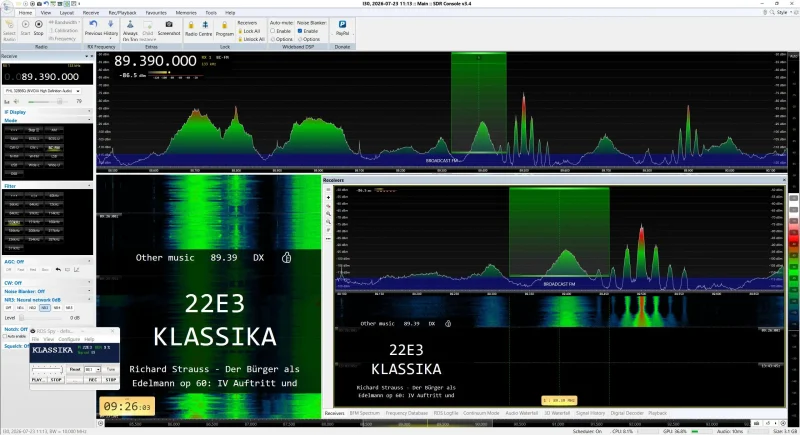The width and height of the screenshot is (800, 435).
Task: Click the Start radio icon
Action: [x=25, y=24]
